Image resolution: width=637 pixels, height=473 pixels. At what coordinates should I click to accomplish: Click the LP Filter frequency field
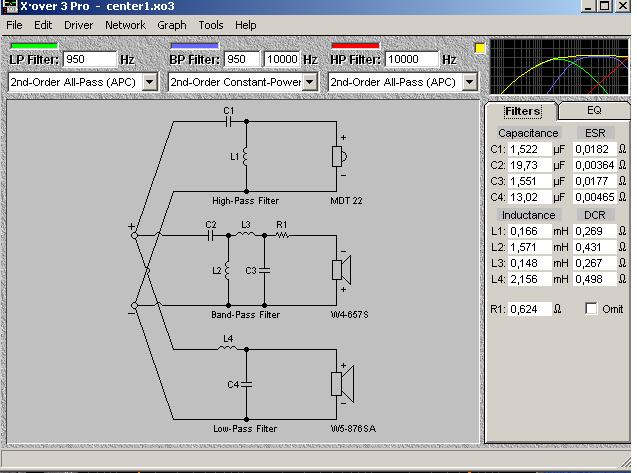click(90, 59)
